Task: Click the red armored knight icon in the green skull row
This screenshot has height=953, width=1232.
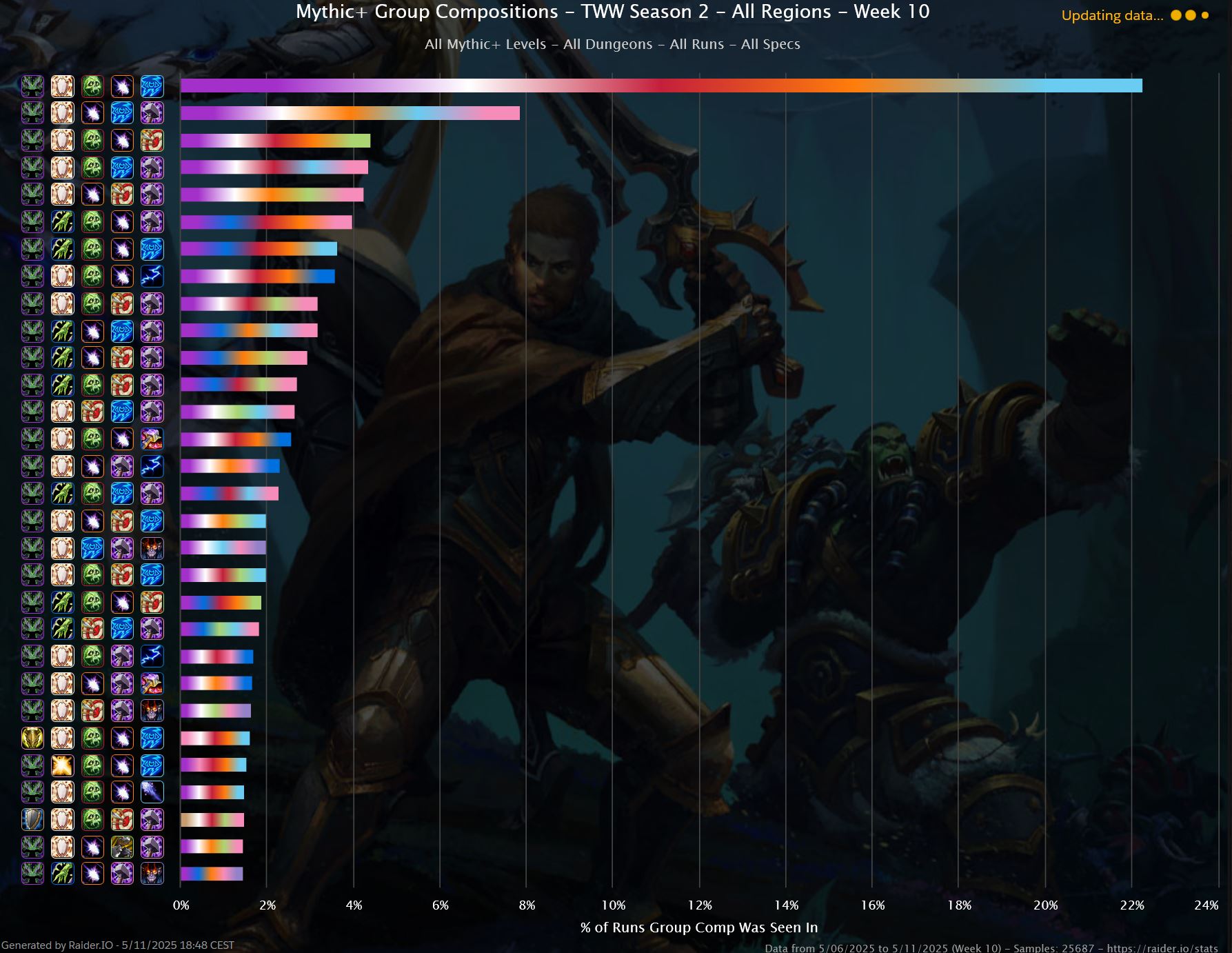Action: pos(152,439)
